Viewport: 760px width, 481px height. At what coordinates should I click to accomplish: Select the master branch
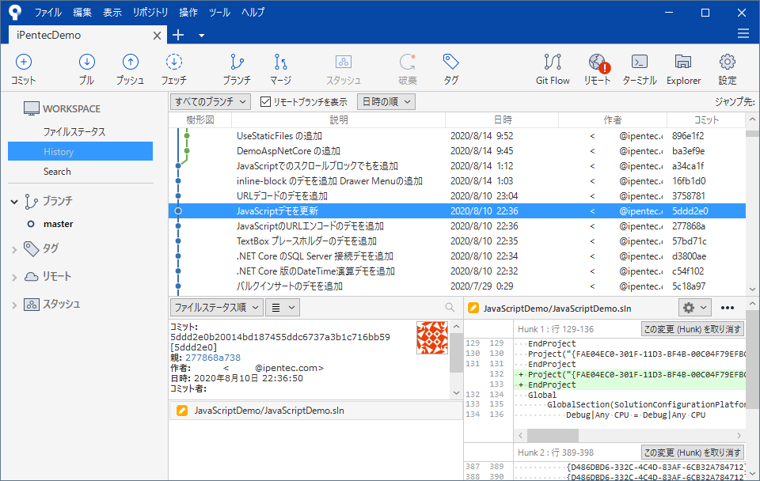coord(58,224)
